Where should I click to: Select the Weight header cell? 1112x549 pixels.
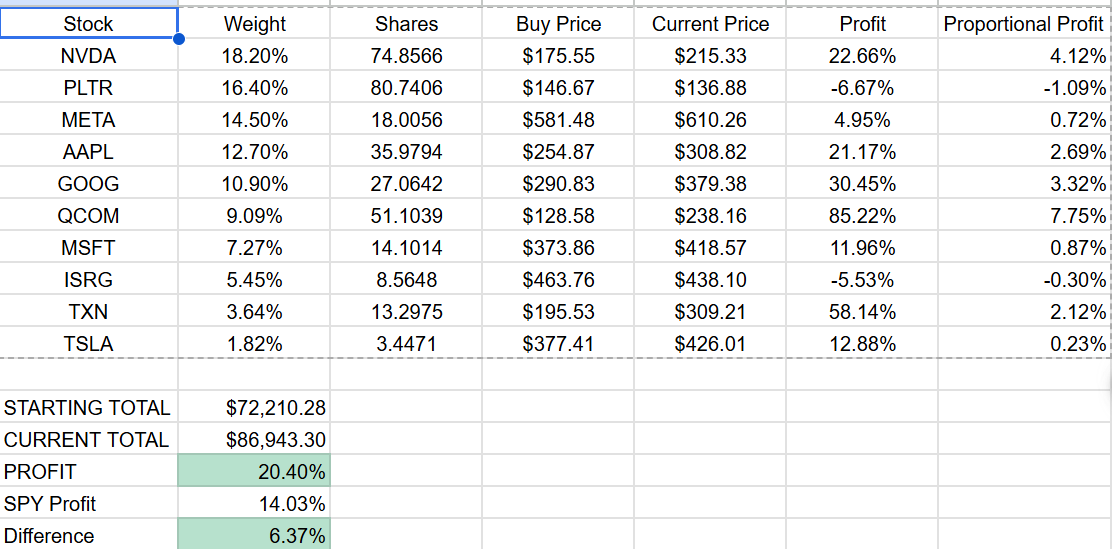pos(255,23)
